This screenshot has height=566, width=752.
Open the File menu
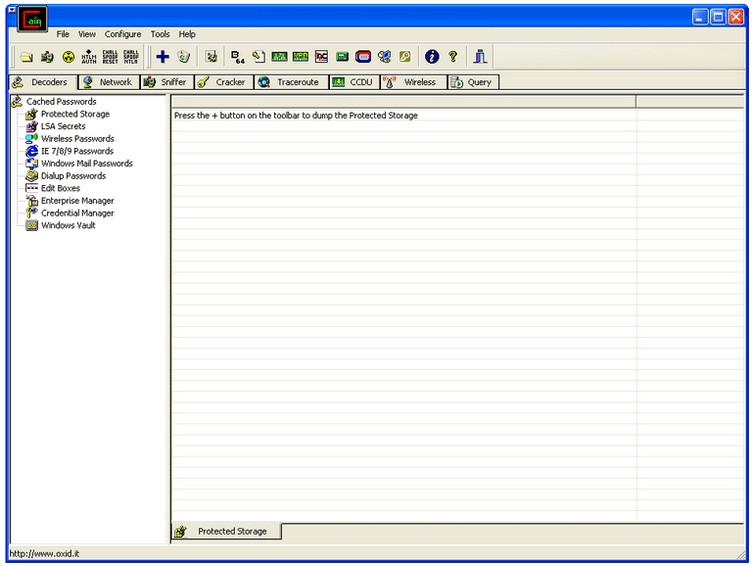point(63,34)
